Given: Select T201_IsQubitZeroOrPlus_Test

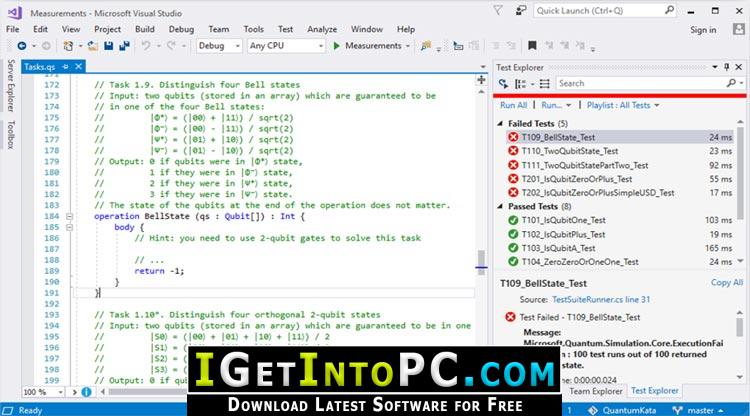Looking at the screenshot, I should click(x=620, y=179).
